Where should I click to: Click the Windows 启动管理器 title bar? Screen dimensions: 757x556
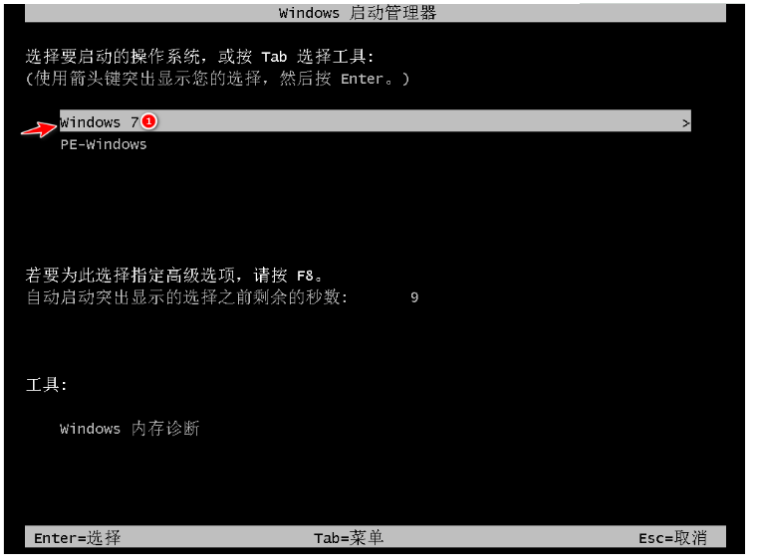tap(375, 13)
